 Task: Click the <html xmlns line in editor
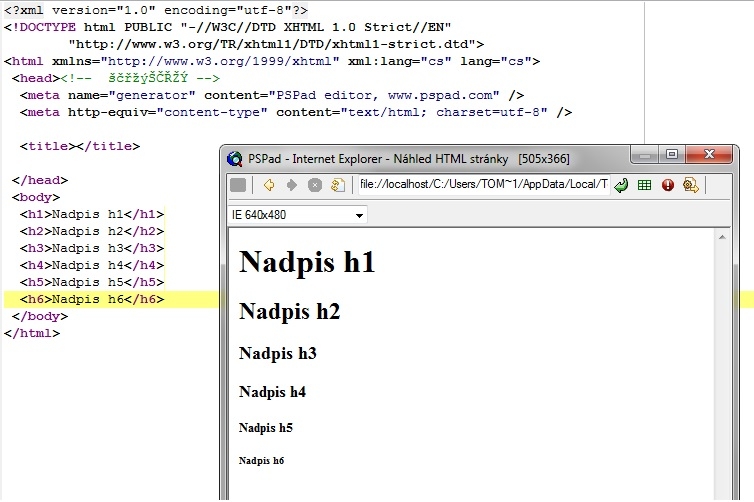pos(272,61)
